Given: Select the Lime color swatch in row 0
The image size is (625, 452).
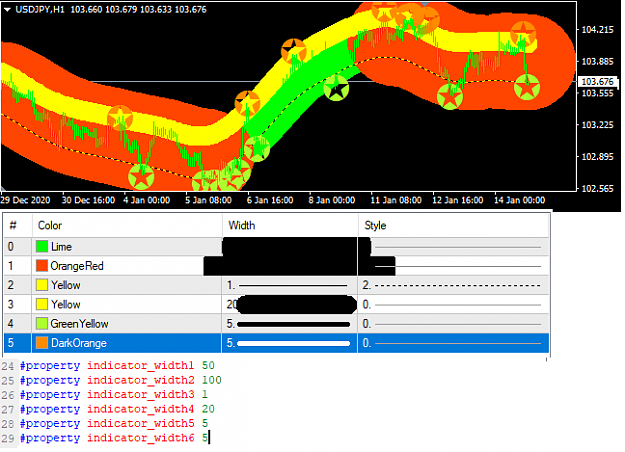Looking at the screenshot, I should pos(42,247).
